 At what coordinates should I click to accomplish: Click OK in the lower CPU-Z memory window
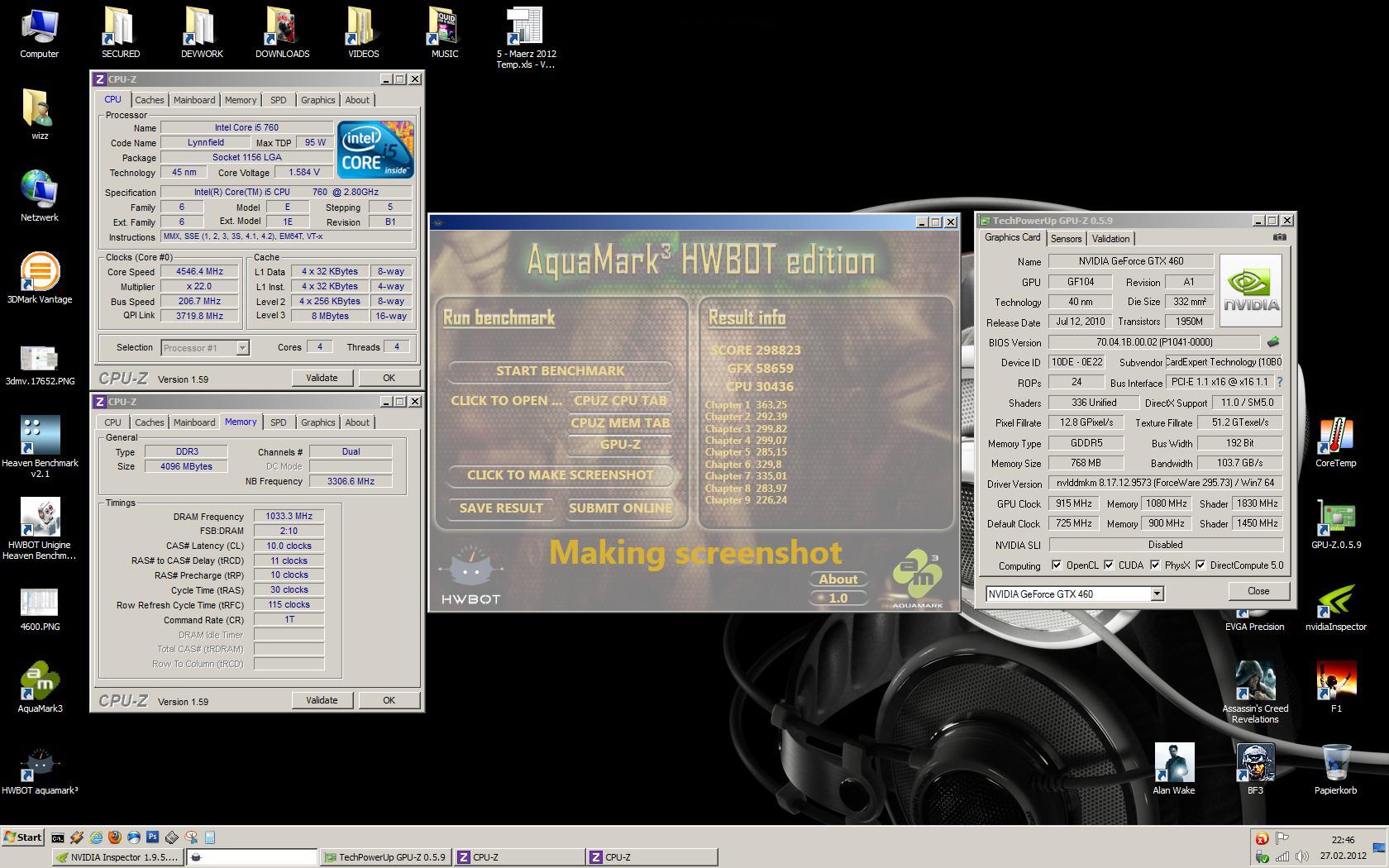[389, 700]
